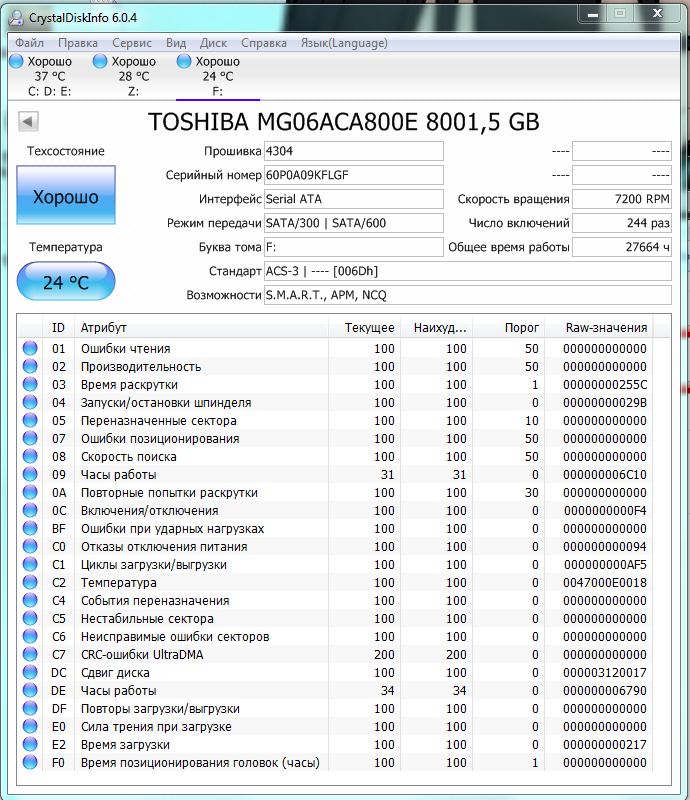Click status orb for 09 Часы работы
The image size is (690, 800).
tap(30, 474)
